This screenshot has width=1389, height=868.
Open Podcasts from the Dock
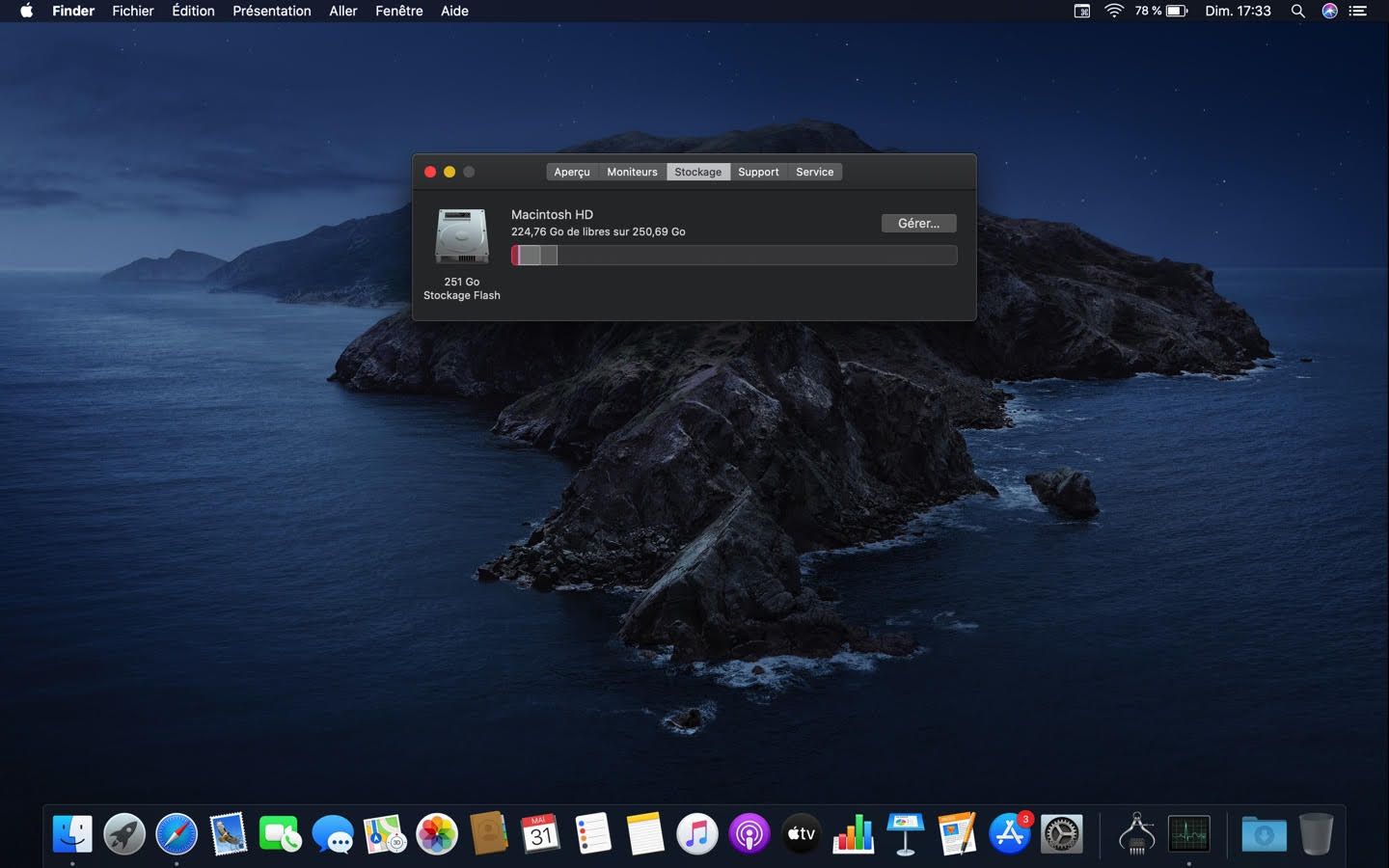point(749,834)
